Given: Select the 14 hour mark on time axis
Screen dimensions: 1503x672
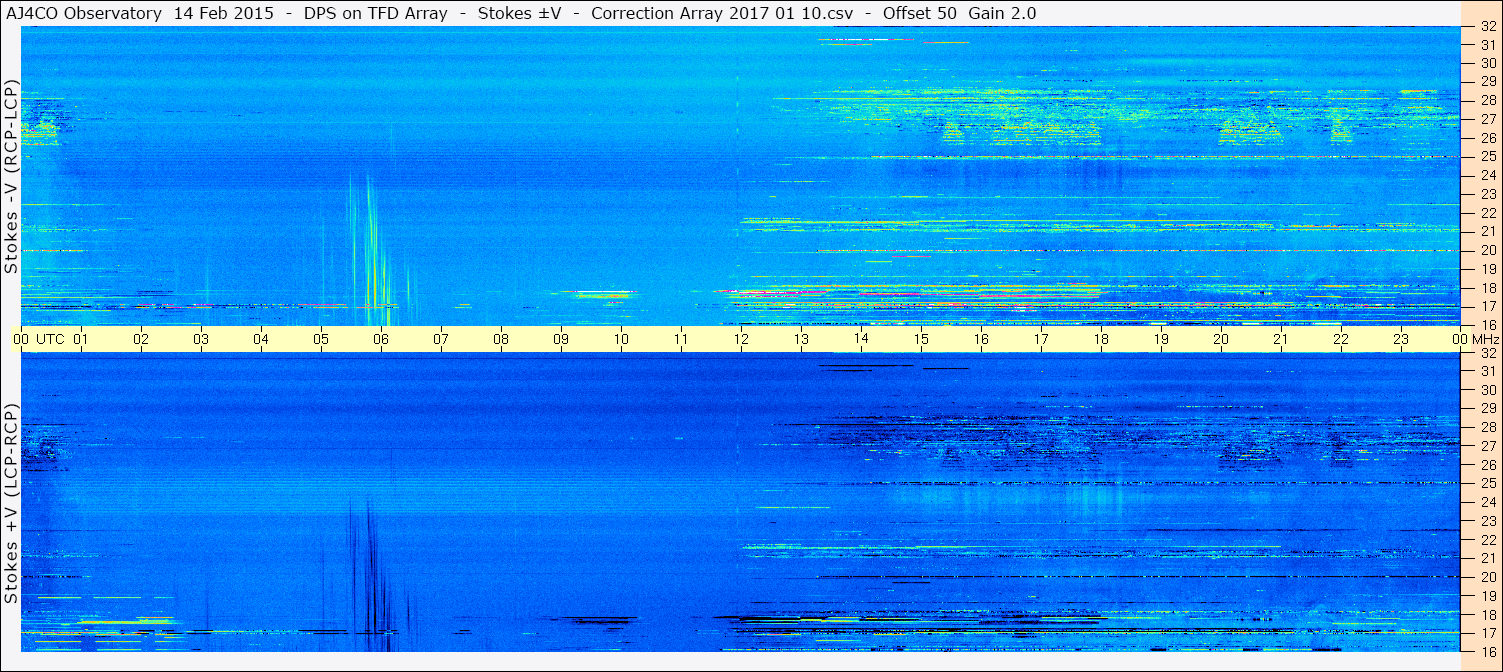Looking at the screenshot, I should (x=861, y=339).
